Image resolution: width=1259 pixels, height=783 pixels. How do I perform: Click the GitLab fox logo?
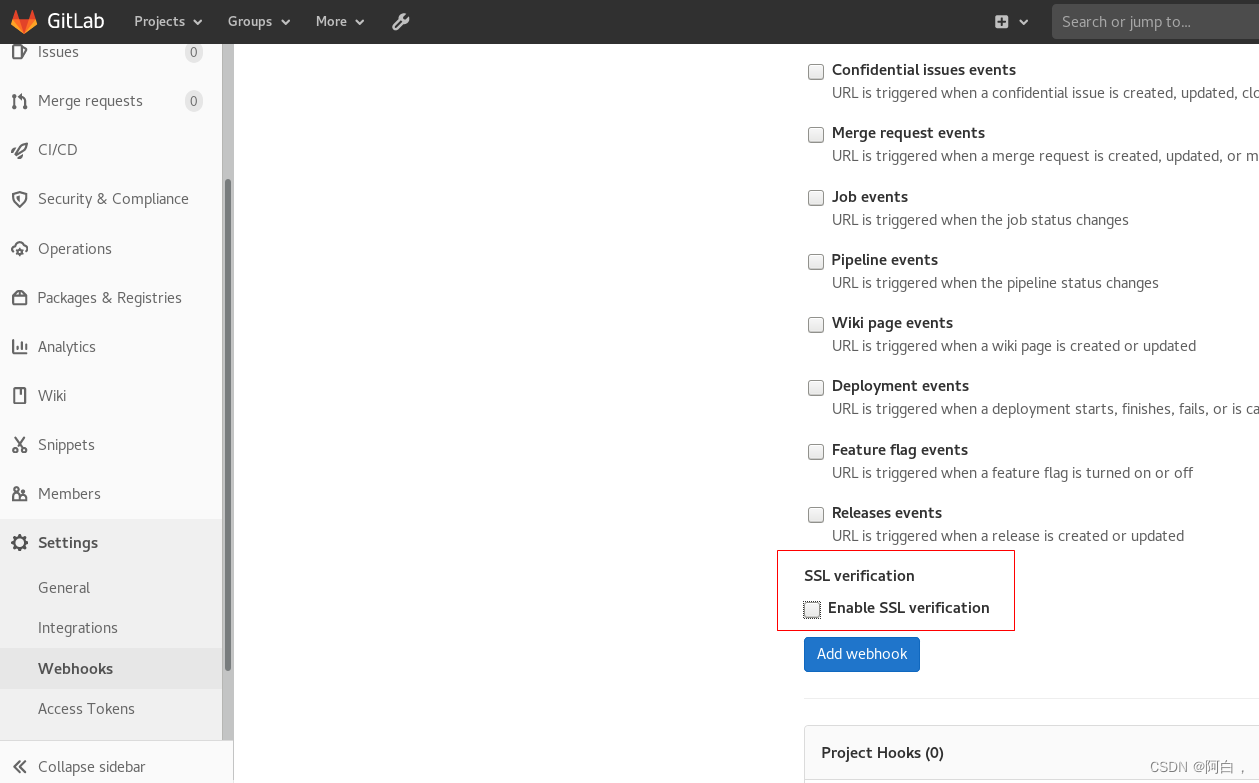(24, 21)
